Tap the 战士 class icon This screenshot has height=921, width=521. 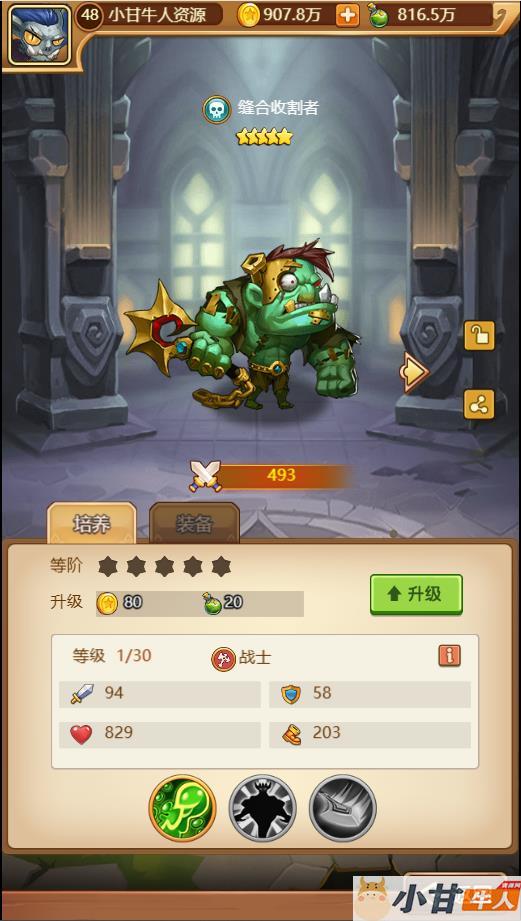pyautogui.click(x=223, y=659)
